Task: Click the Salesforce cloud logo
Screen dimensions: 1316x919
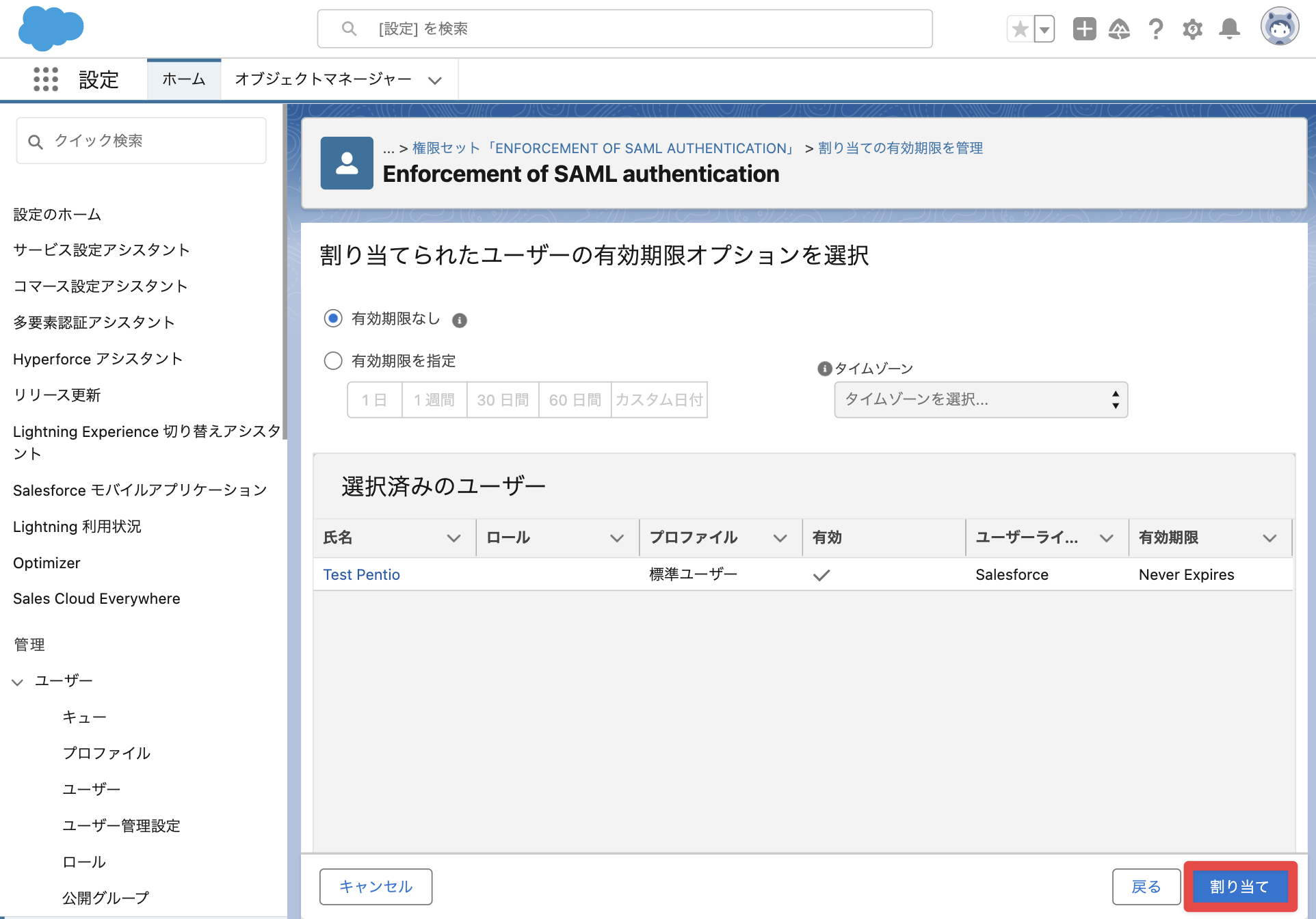Action: tap(51, 29)
